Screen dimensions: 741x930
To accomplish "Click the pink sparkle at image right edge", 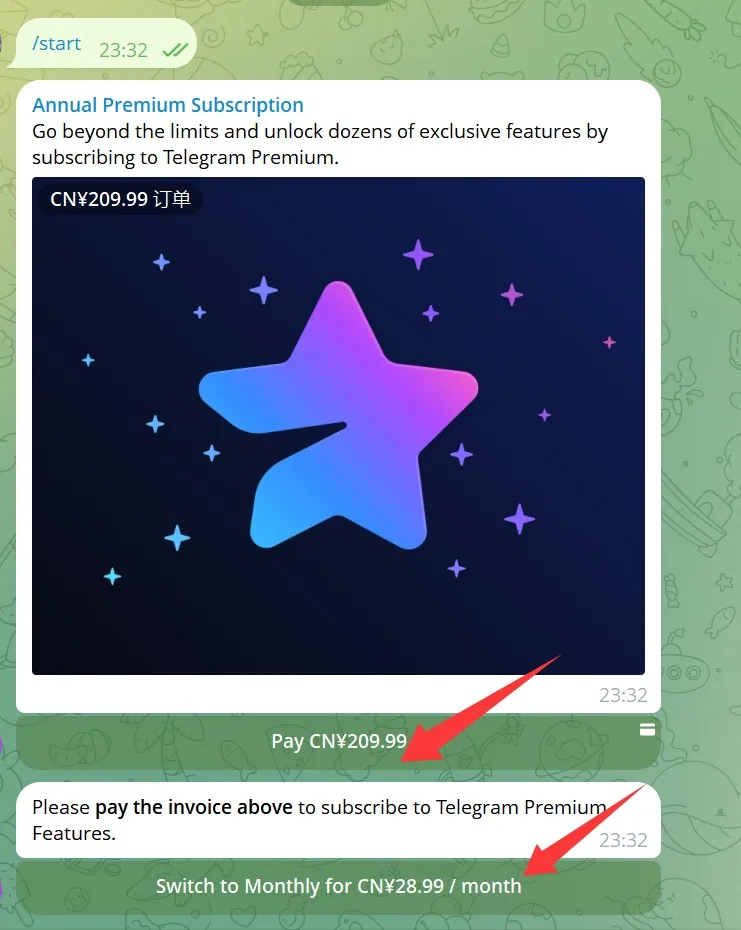I will [x=609, y=342].
